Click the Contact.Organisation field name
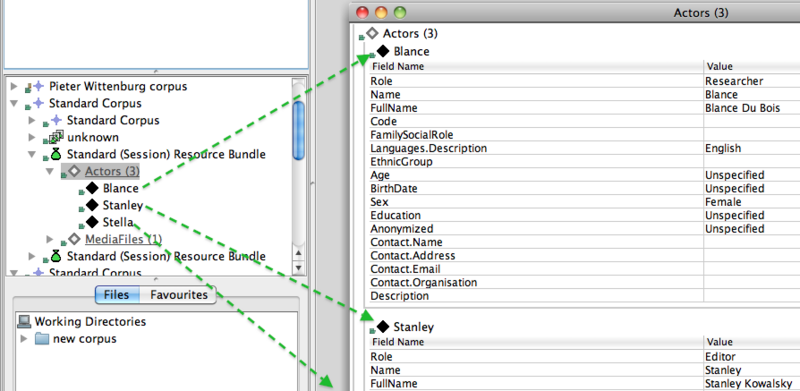This screenshot has width=800, height=391. [424, 282]
